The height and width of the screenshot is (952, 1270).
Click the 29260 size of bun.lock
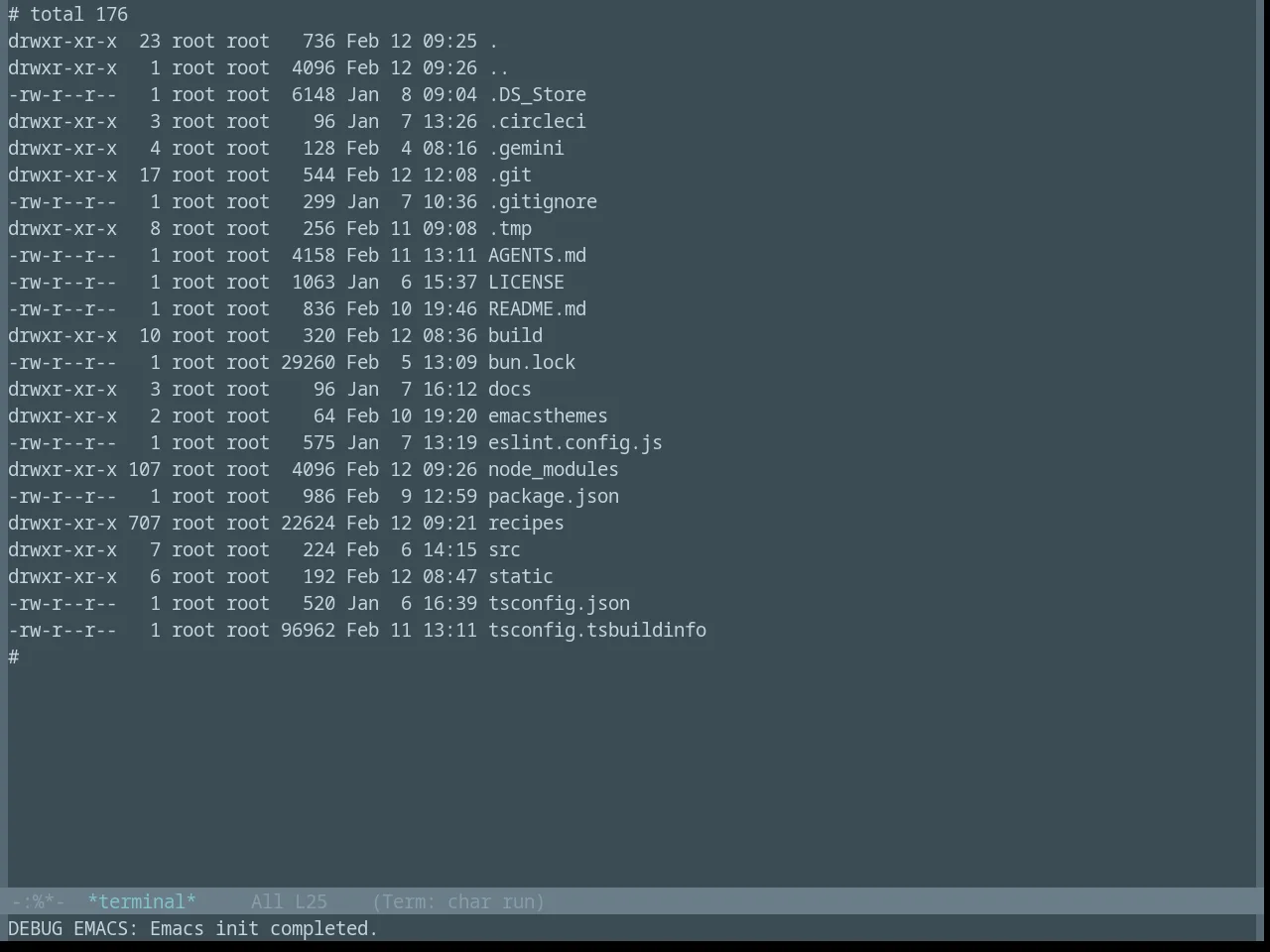point(309,363)
